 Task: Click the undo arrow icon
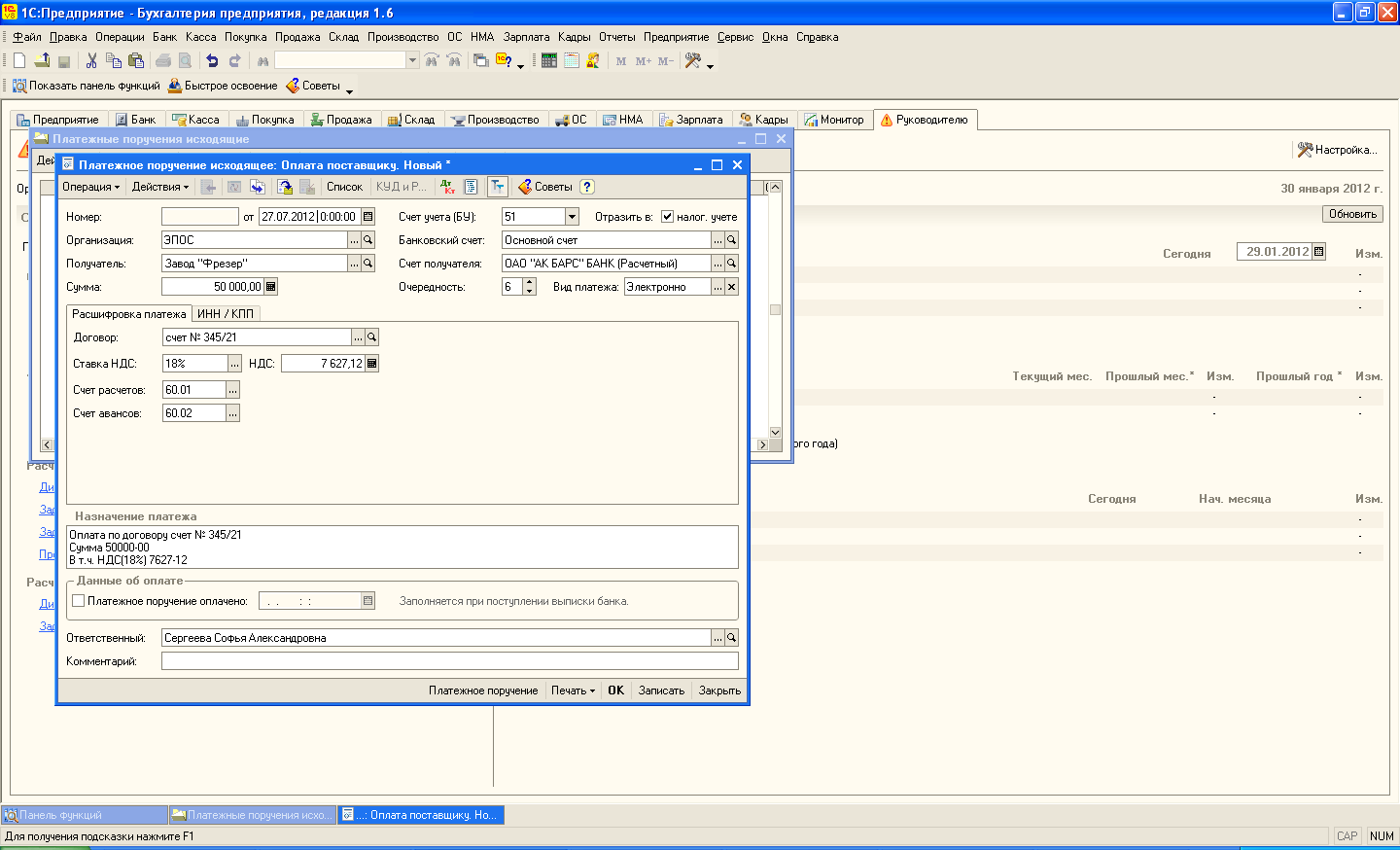212,60
